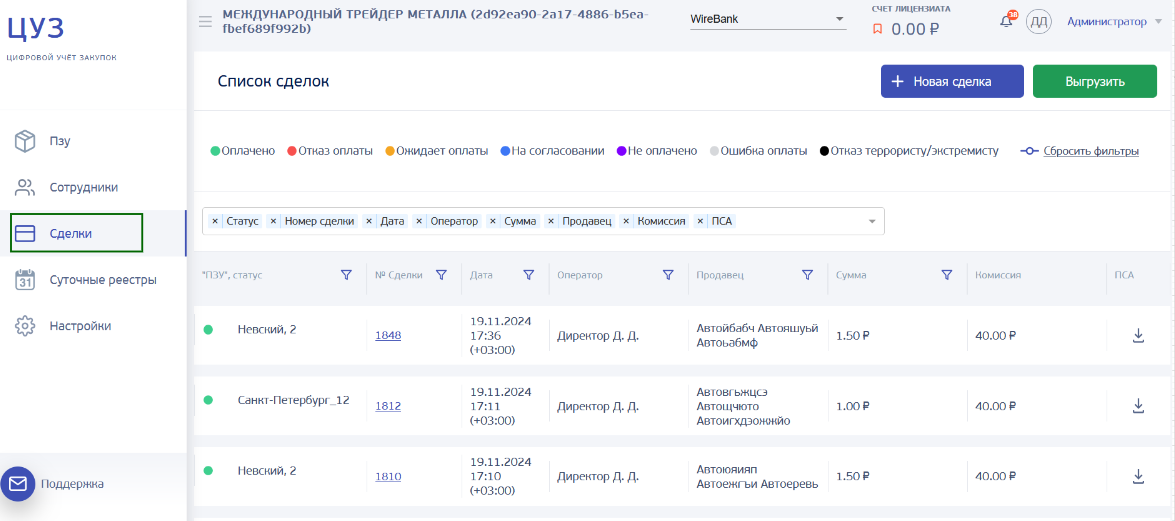
Task: Click filter icon for Продавец column
Action: [807, 275]
